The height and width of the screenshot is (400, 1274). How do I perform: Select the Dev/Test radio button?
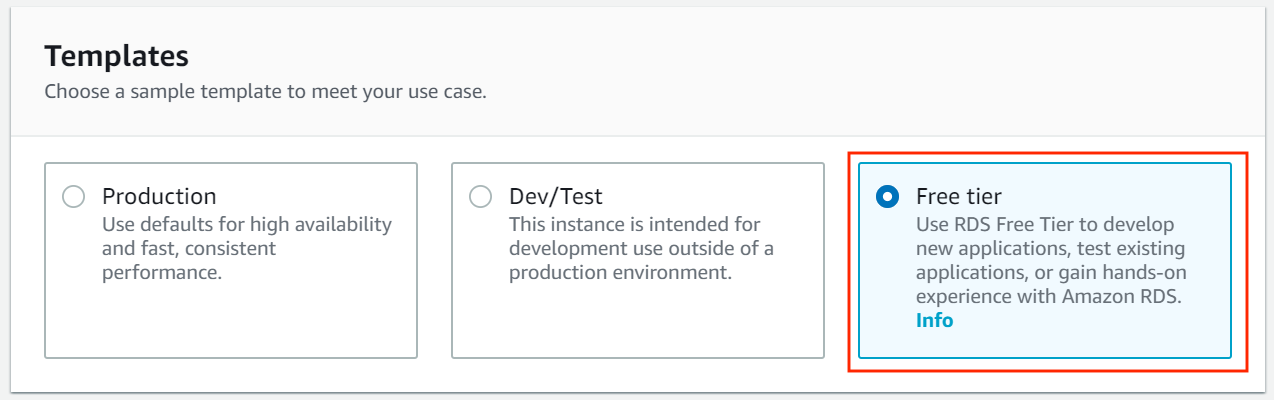(480, 197)
